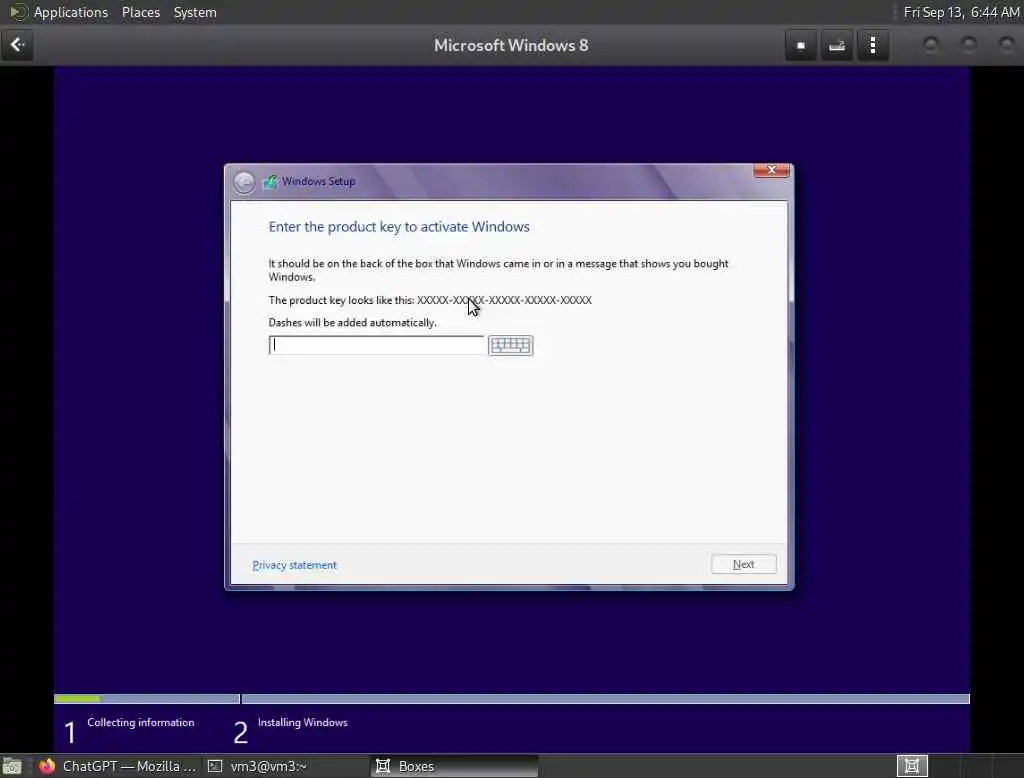Click the installation progress bar

pos(512,699)
